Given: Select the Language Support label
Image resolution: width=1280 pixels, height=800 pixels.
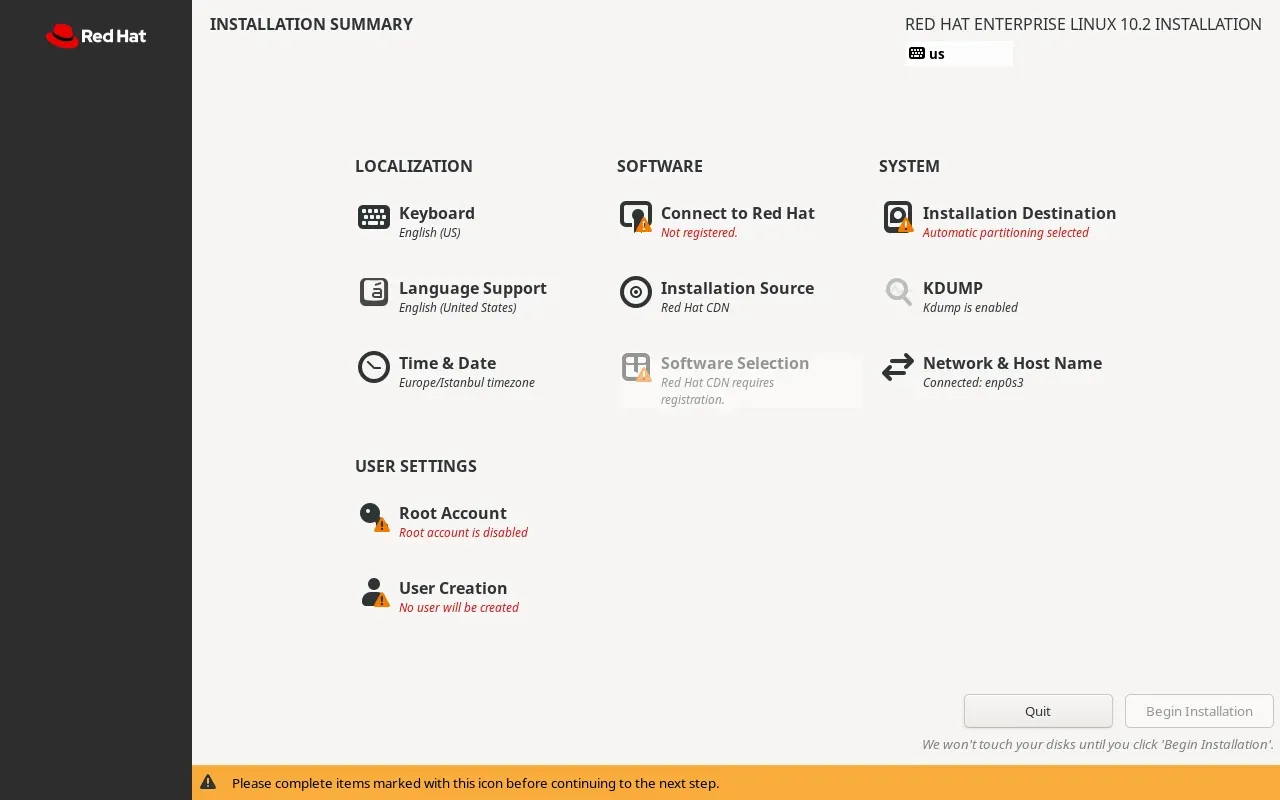Looking at the screenshot, I should (x=473, y=288).
